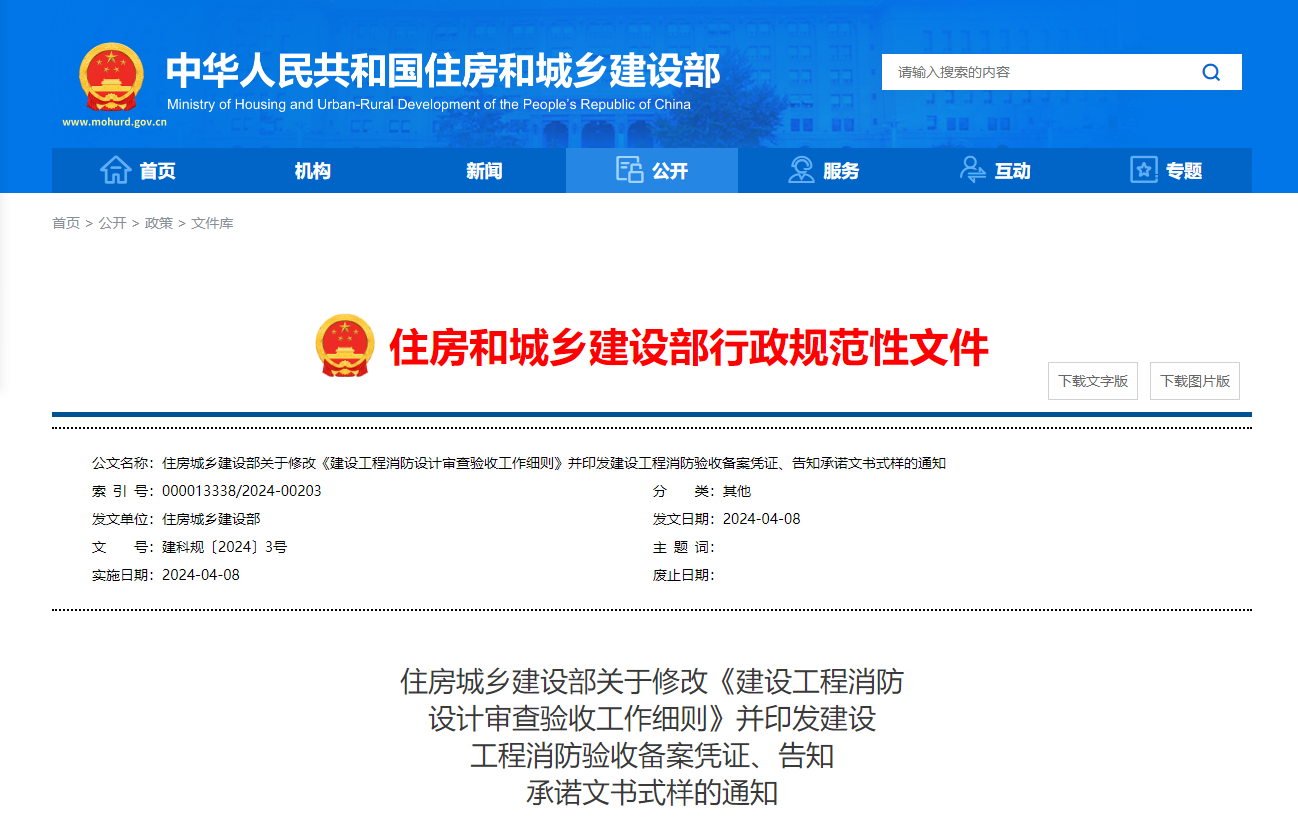Go to the 服务 menu label

click(x=841, y=171)
